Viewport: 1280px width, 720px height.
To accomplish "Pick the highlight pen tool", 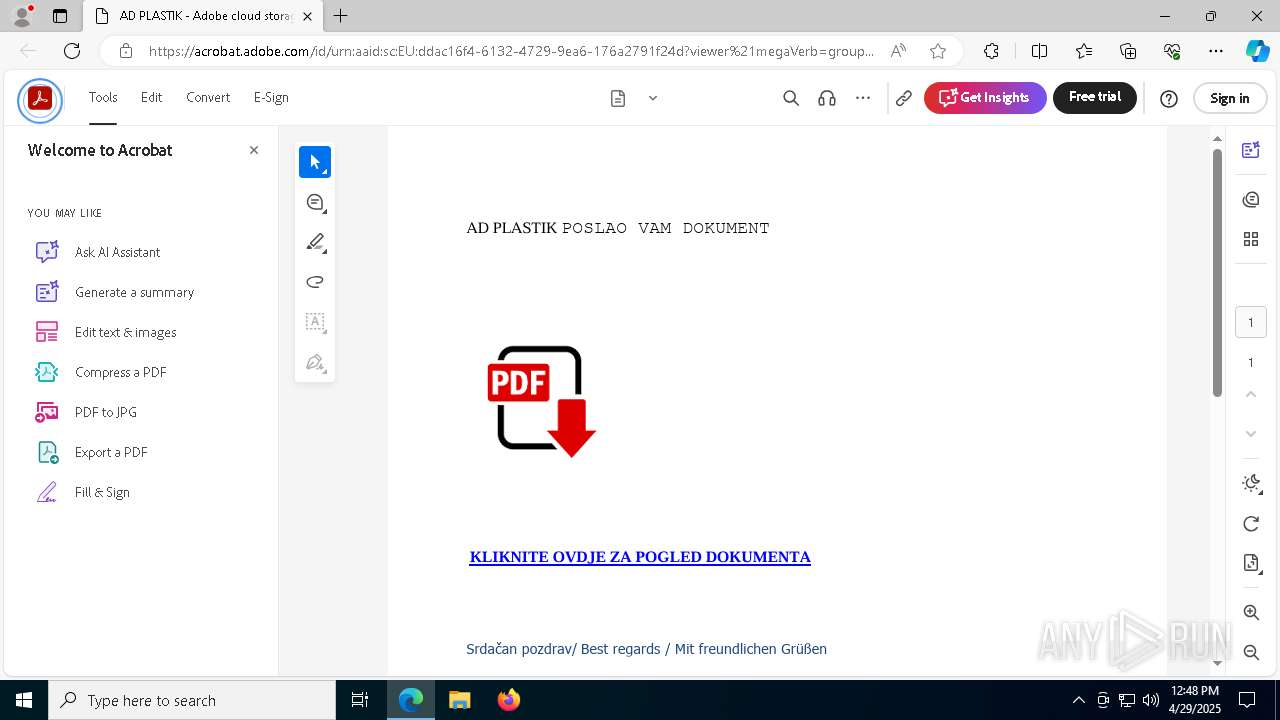I will pos(315,242).
